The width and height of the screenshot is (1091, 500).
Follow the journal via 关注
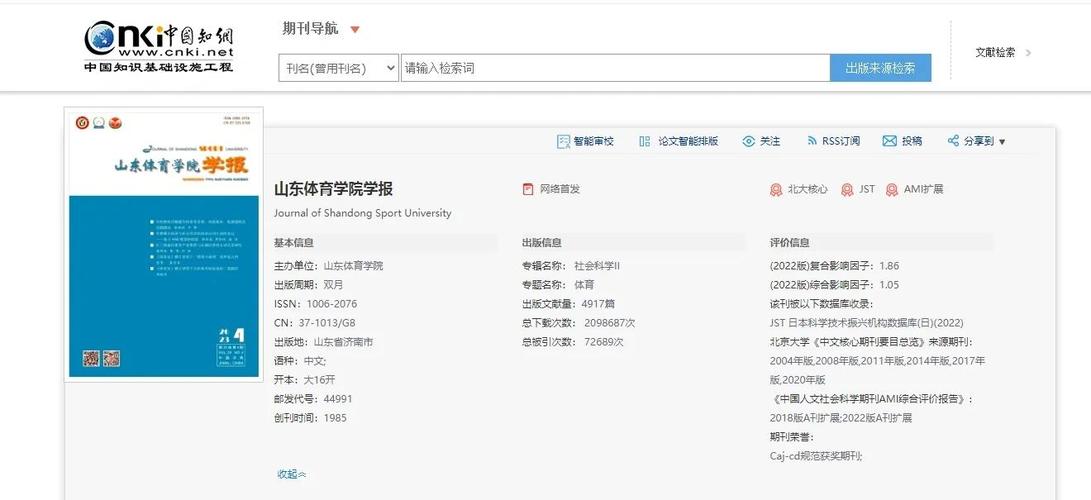point(770,141)
